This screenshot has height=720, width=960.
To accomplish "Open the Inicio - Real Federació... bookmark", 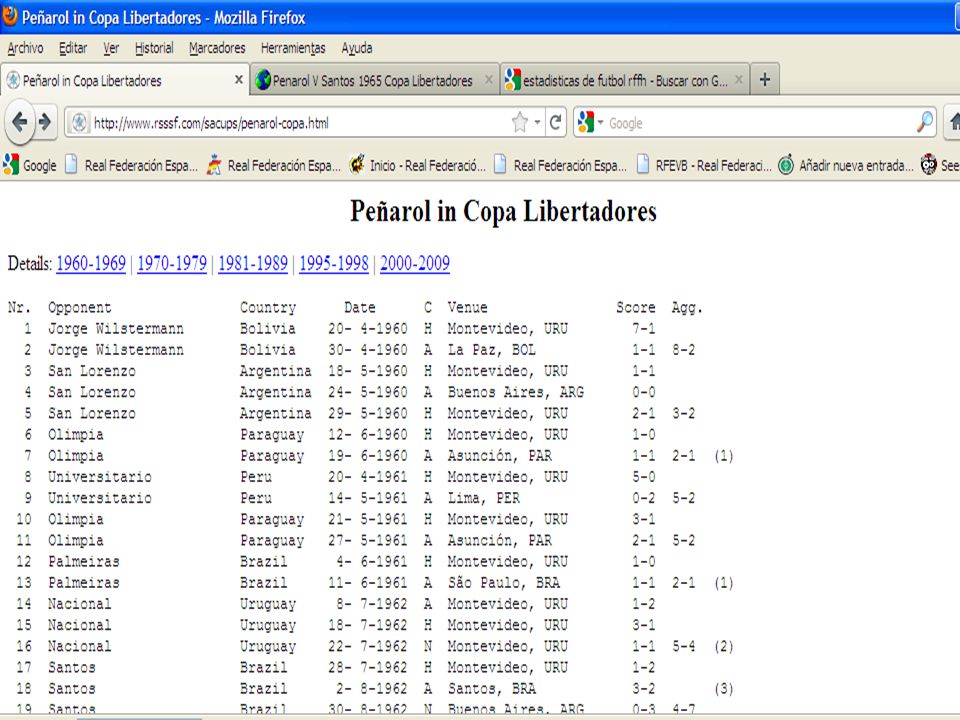I will click(x=418, y=165).
